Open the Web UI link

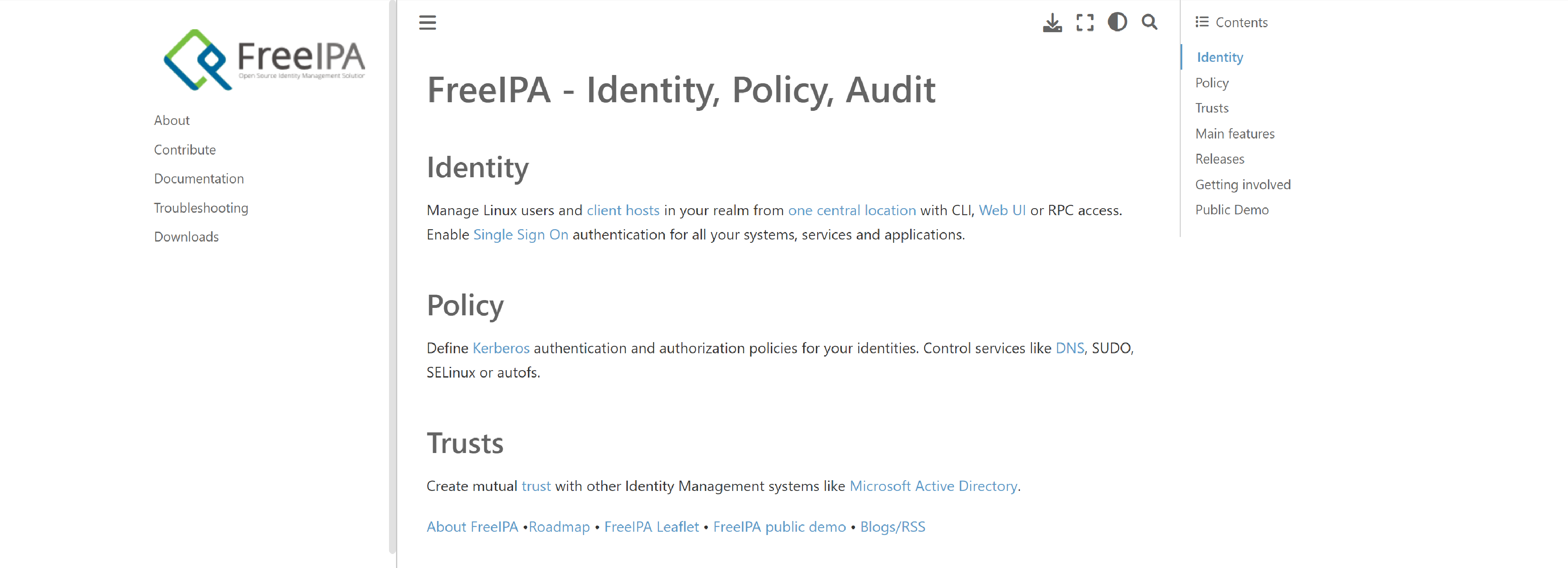1002,211
